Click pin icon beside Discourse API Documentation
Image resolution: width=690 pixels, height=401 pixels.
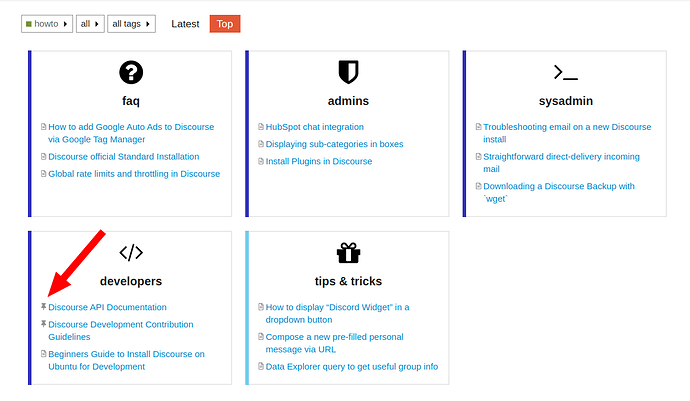[x=44, y=307]
